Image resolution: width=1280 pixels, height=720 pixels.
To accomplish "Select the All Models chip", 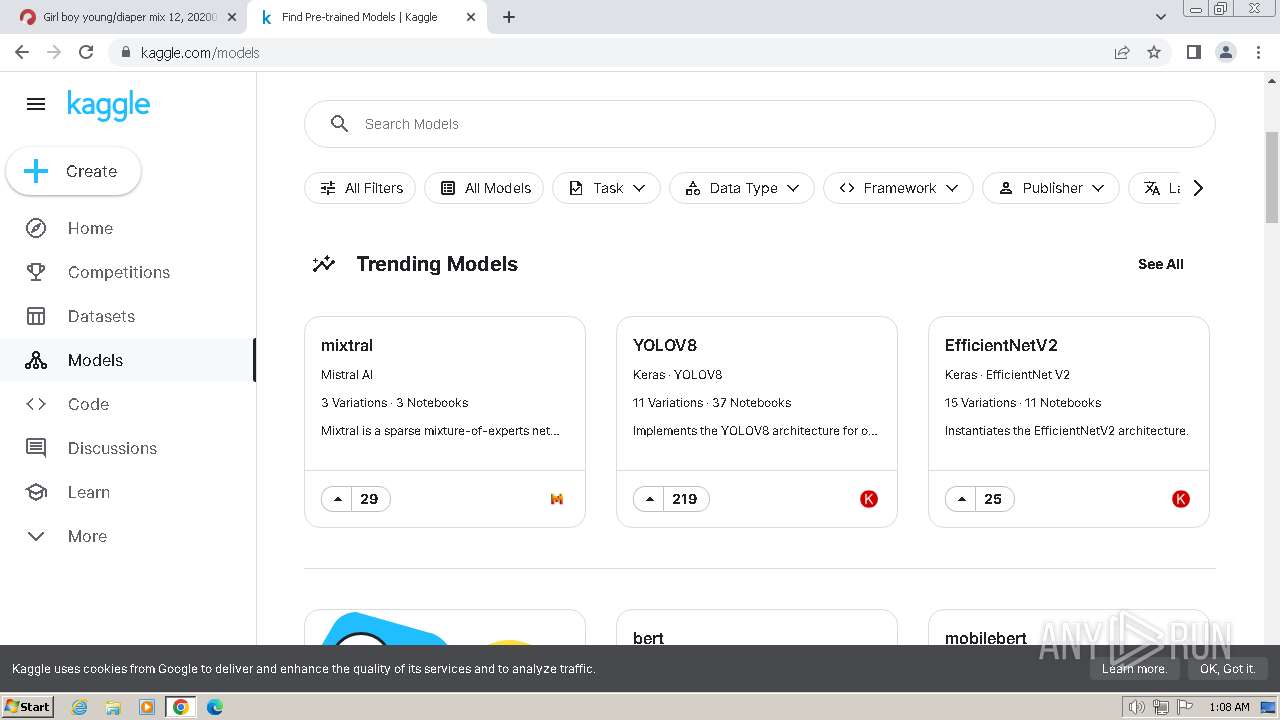I will [x=484, y=188].
